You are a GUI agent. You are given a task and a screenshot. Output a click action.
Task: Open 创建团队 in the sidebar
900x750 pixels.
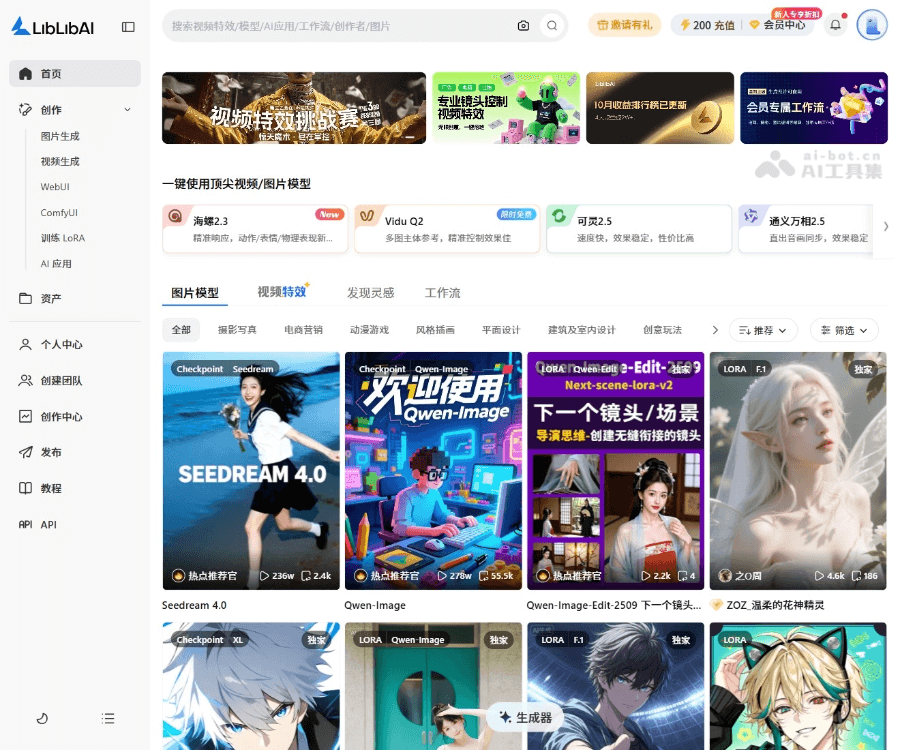[x=60, y=380]
